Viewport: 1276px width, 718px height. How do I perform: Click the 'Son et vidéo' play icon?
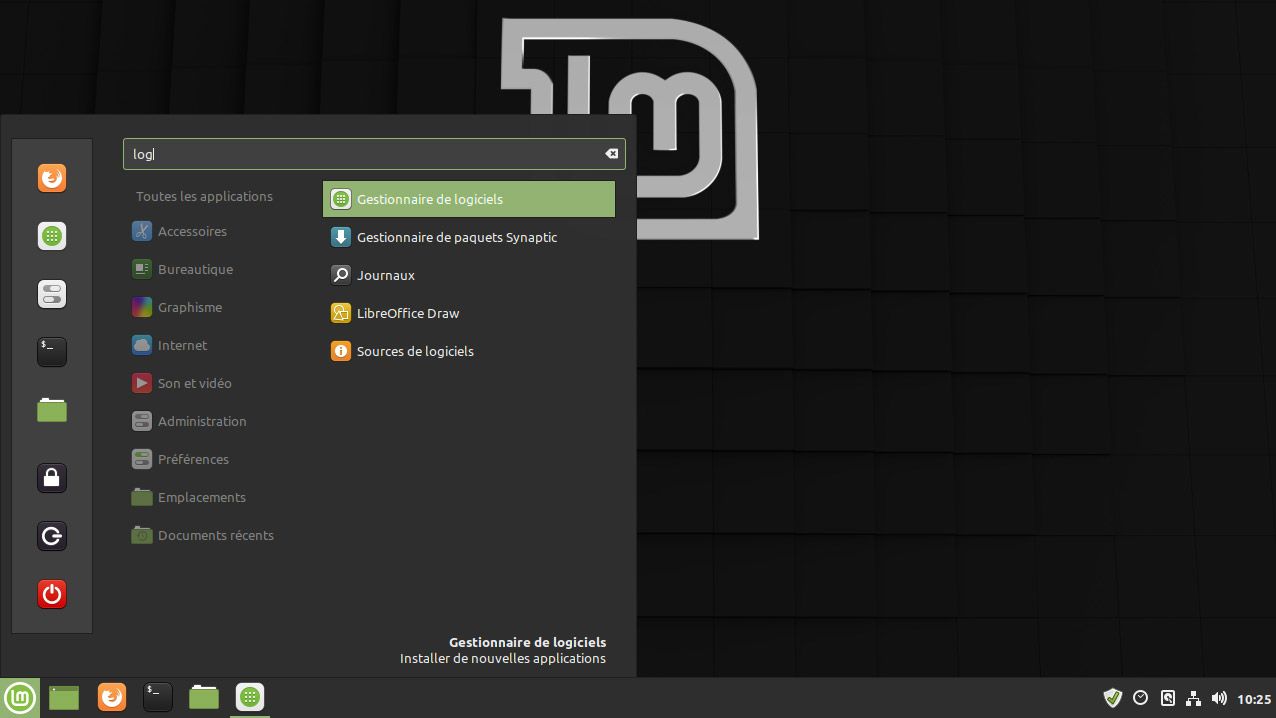142,383
